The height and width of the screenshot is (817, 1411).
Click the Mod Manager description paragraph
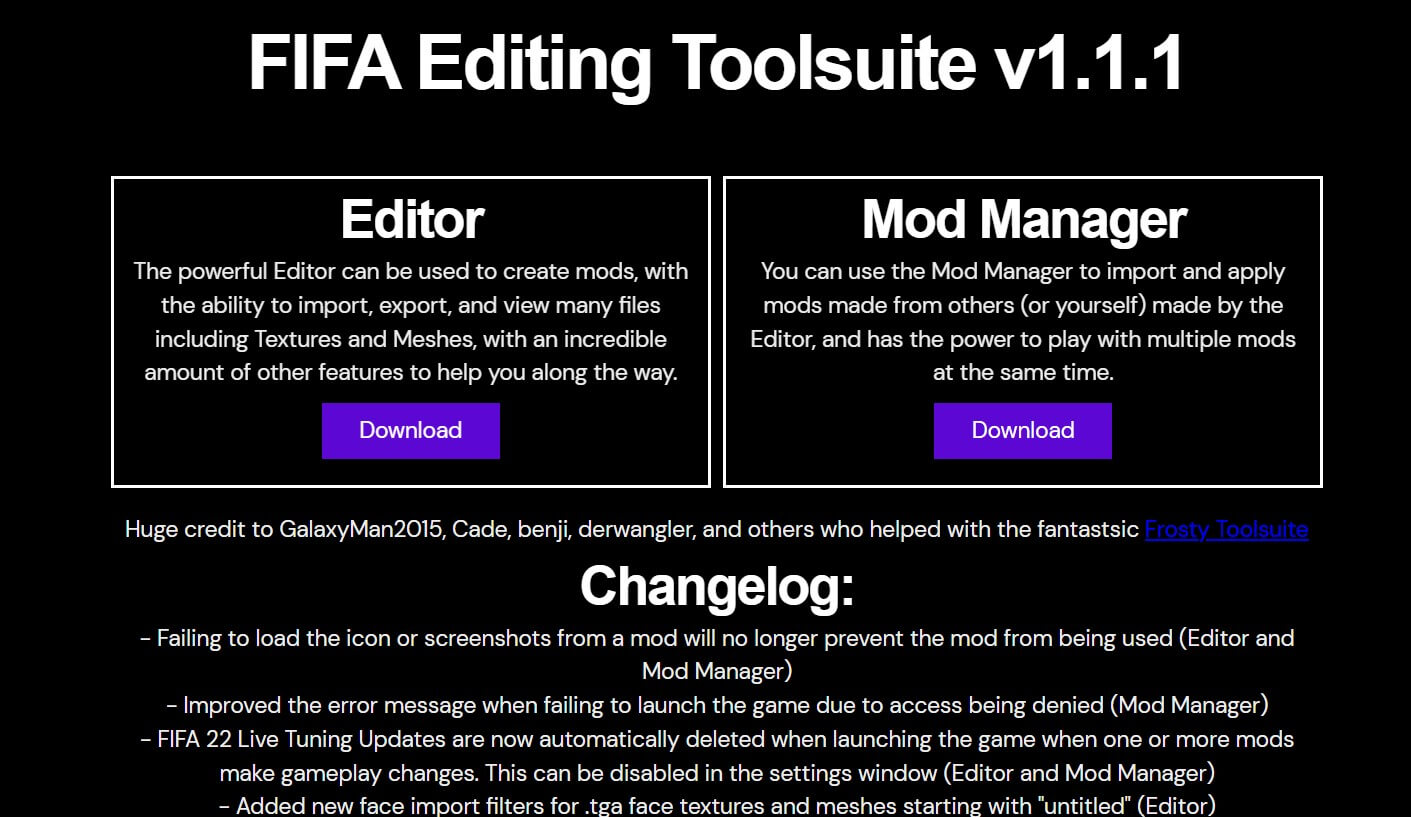click(x=1023, y=322)
